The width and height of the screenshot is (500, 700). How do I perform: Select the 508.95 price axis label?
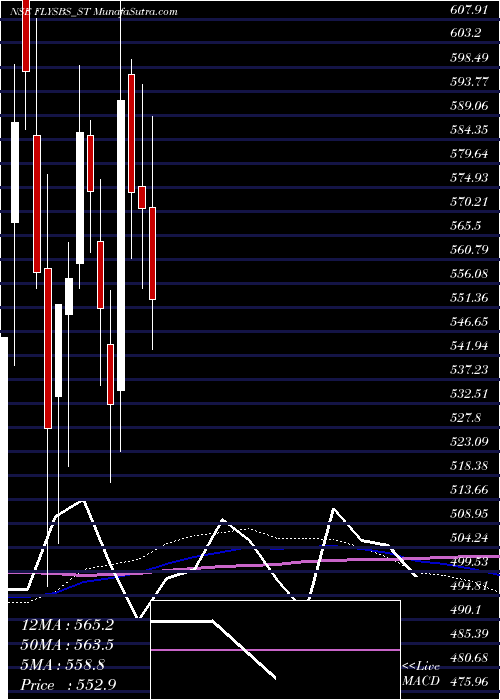(469, 515)
